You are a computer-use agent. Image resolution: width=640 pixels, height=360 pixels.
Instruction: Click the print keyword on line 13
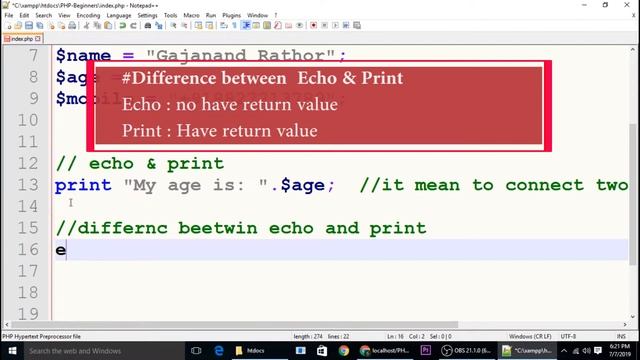pyautogui.click(x=83, y=185)
